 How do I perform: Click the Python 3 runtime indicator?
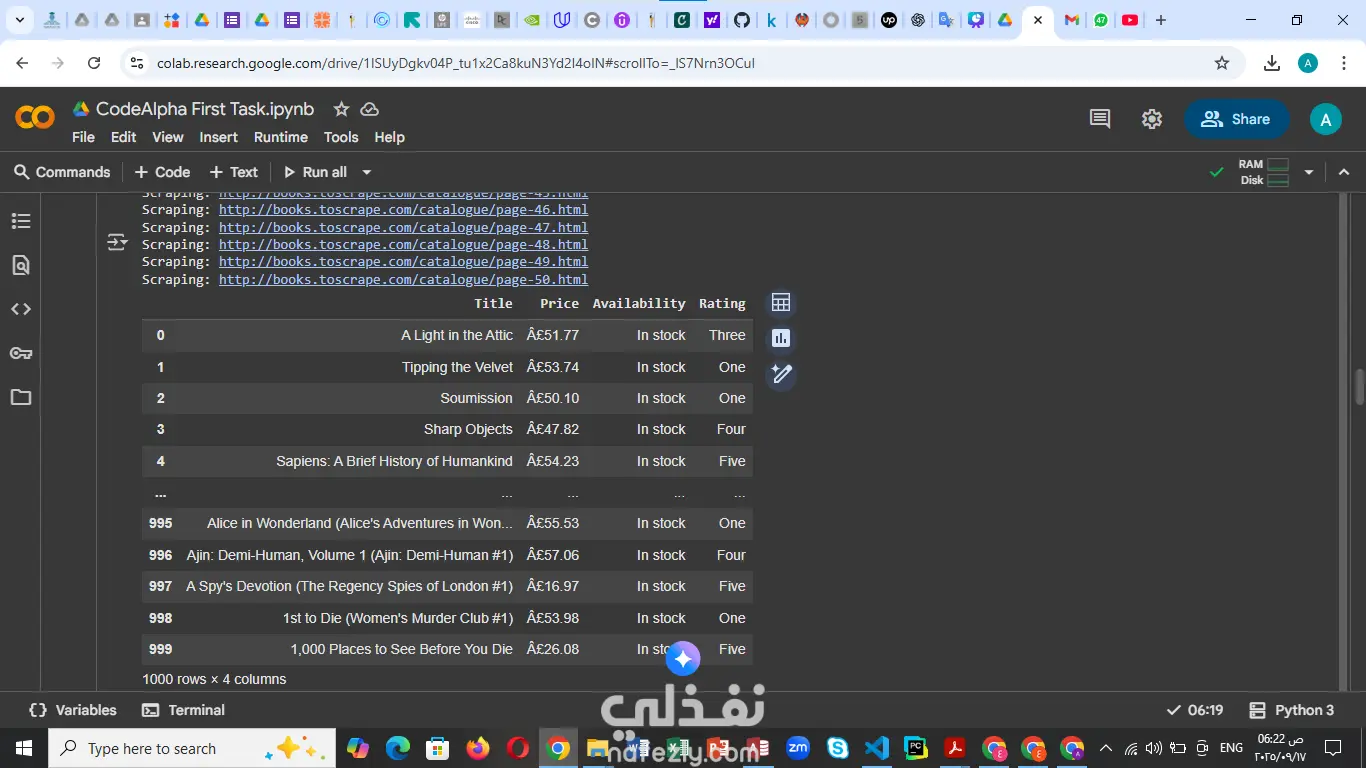(1292, 710)
